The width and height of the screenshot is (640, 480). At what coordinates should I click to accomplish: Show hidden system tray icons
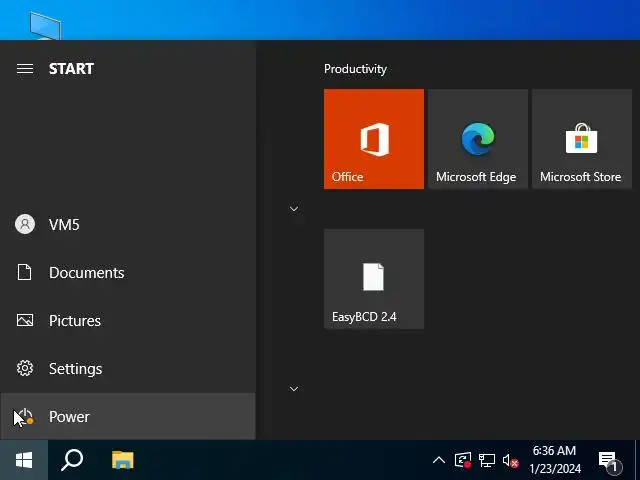point(439,460)
